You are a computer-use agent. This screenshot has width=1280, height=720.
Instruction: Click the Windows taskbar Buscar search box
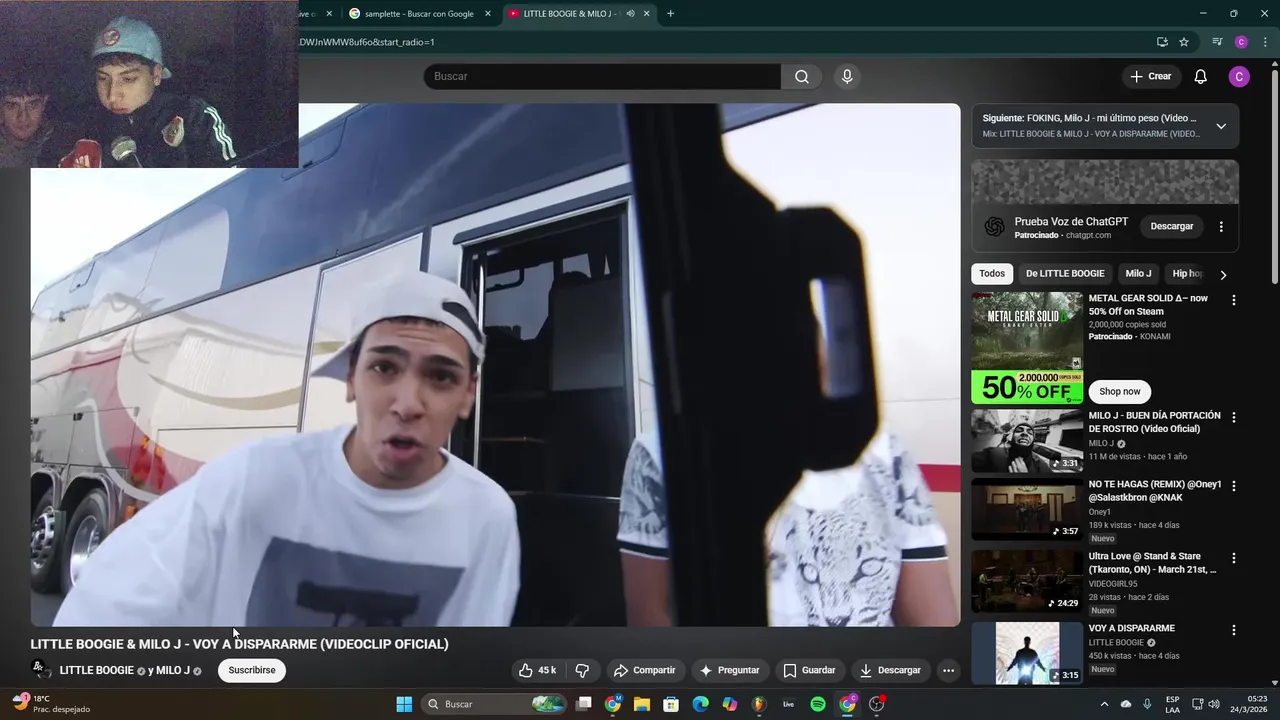(494, 704)
